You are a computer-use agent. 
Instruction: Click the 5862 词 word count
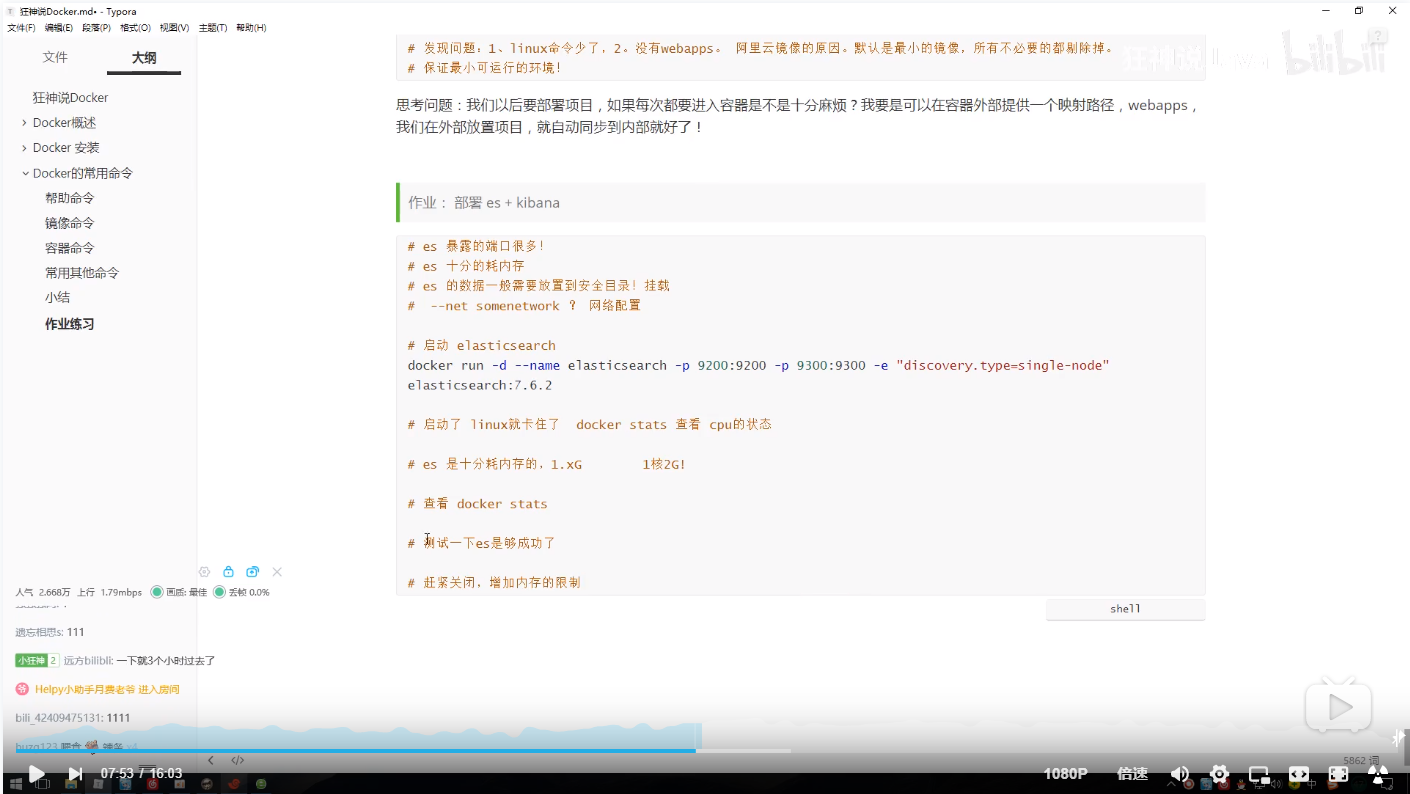(1360, 761)
